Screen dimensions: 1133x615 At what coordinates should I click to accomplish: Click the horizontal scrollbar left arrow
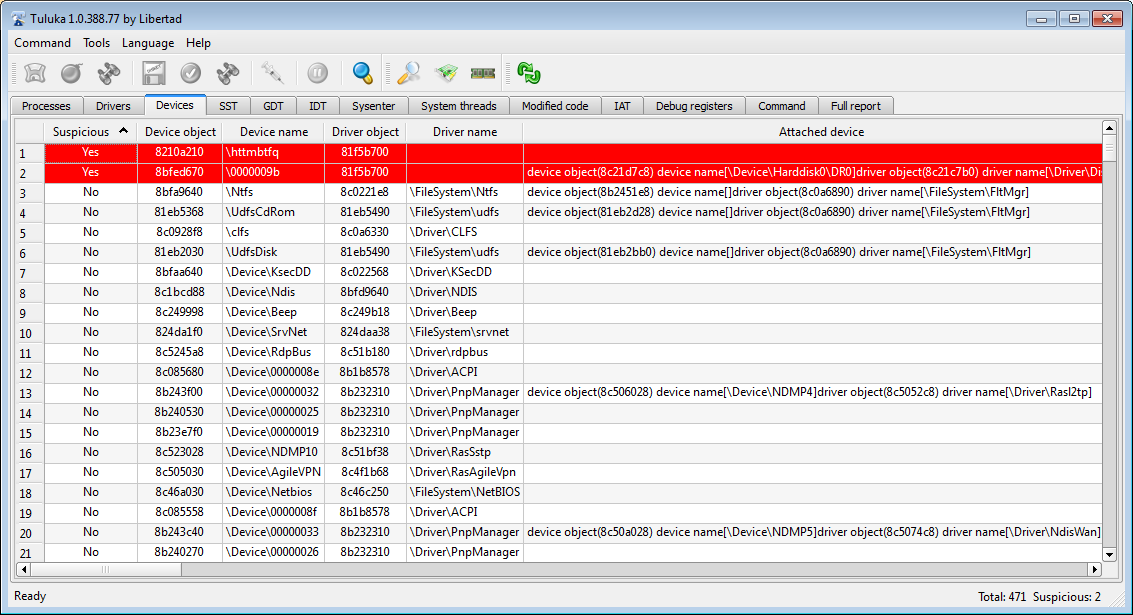click(x=23, y=569)
